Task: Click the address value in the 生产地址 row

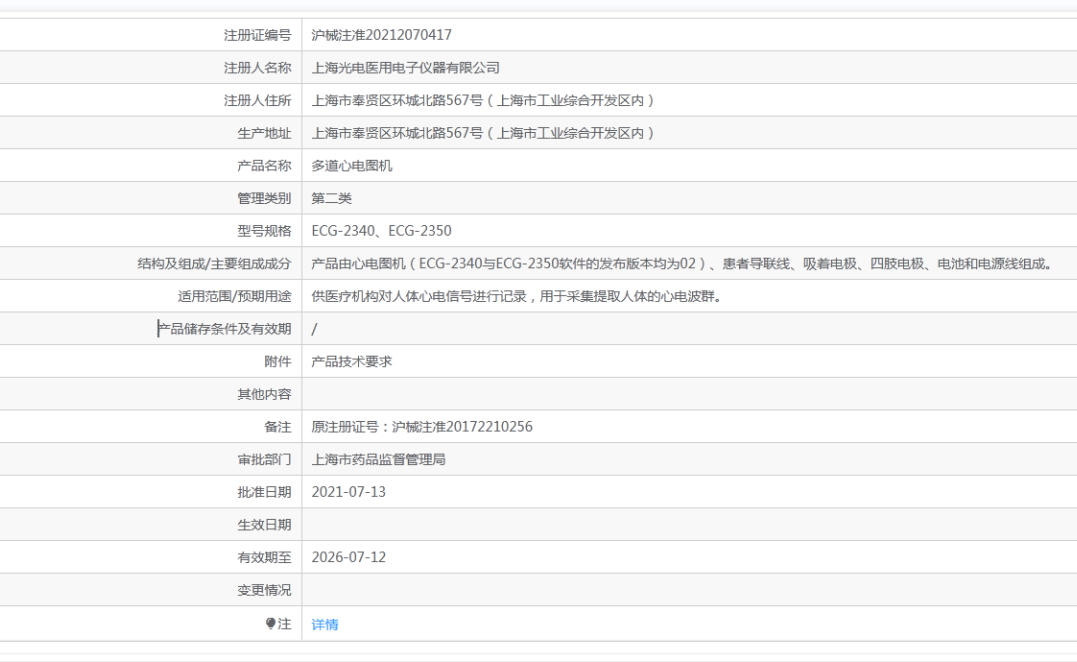Action: point(483,133)
